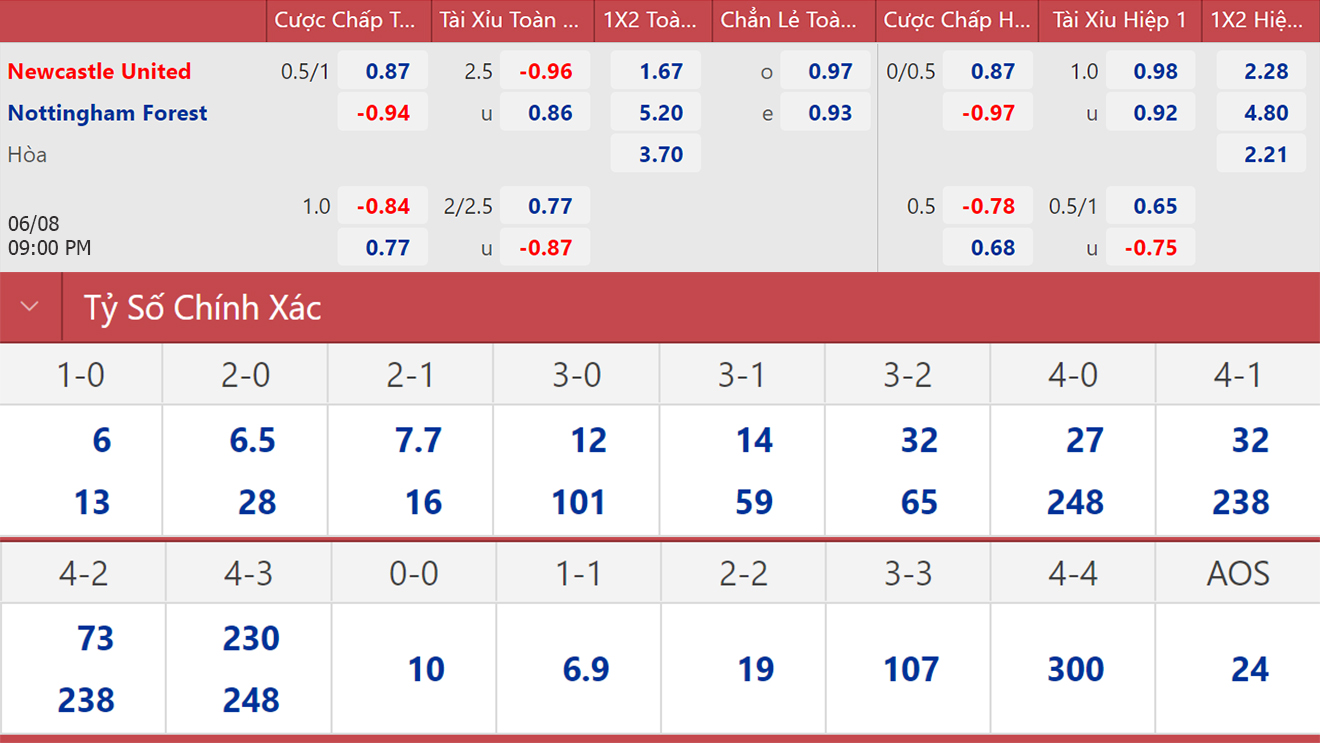This screenshot has width=1320, height=743.
Task: Click the Newcastle United team name
Action: coord(99,72)
